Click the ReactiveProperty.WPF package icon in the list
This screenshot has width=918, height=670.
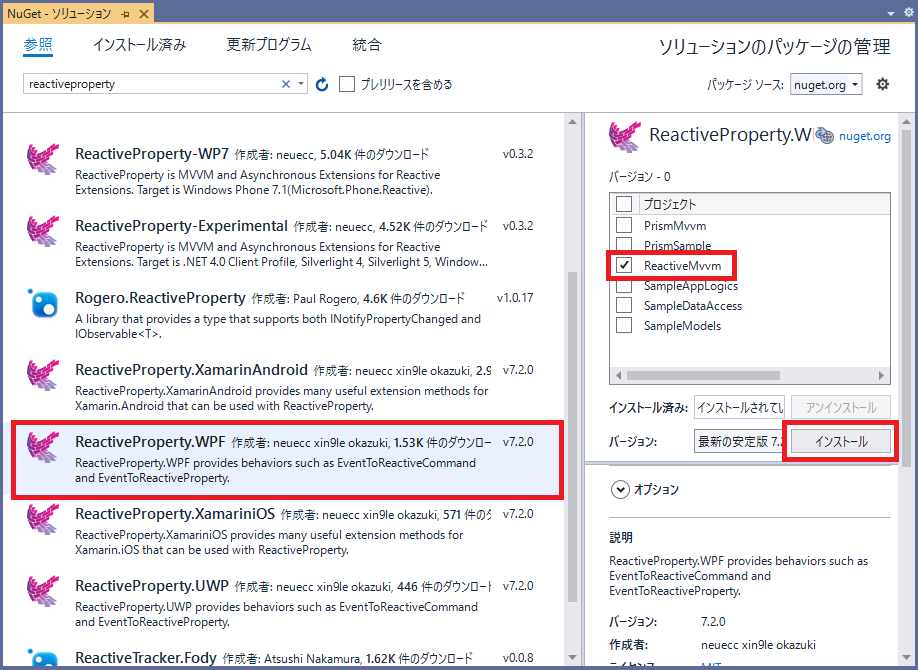43,446
